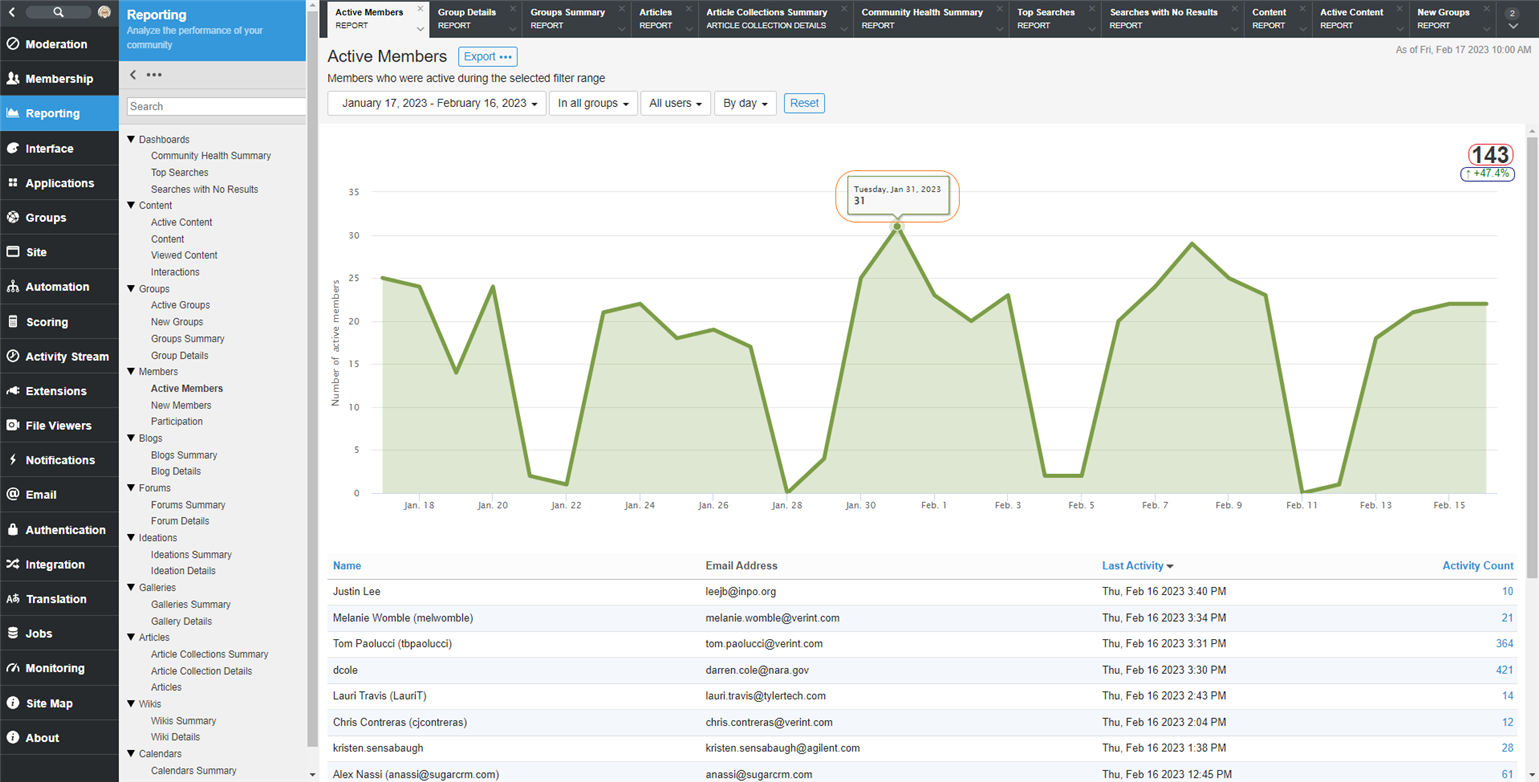
Task: Open the In all groups dropdown
Action: [x=593, y=103]
